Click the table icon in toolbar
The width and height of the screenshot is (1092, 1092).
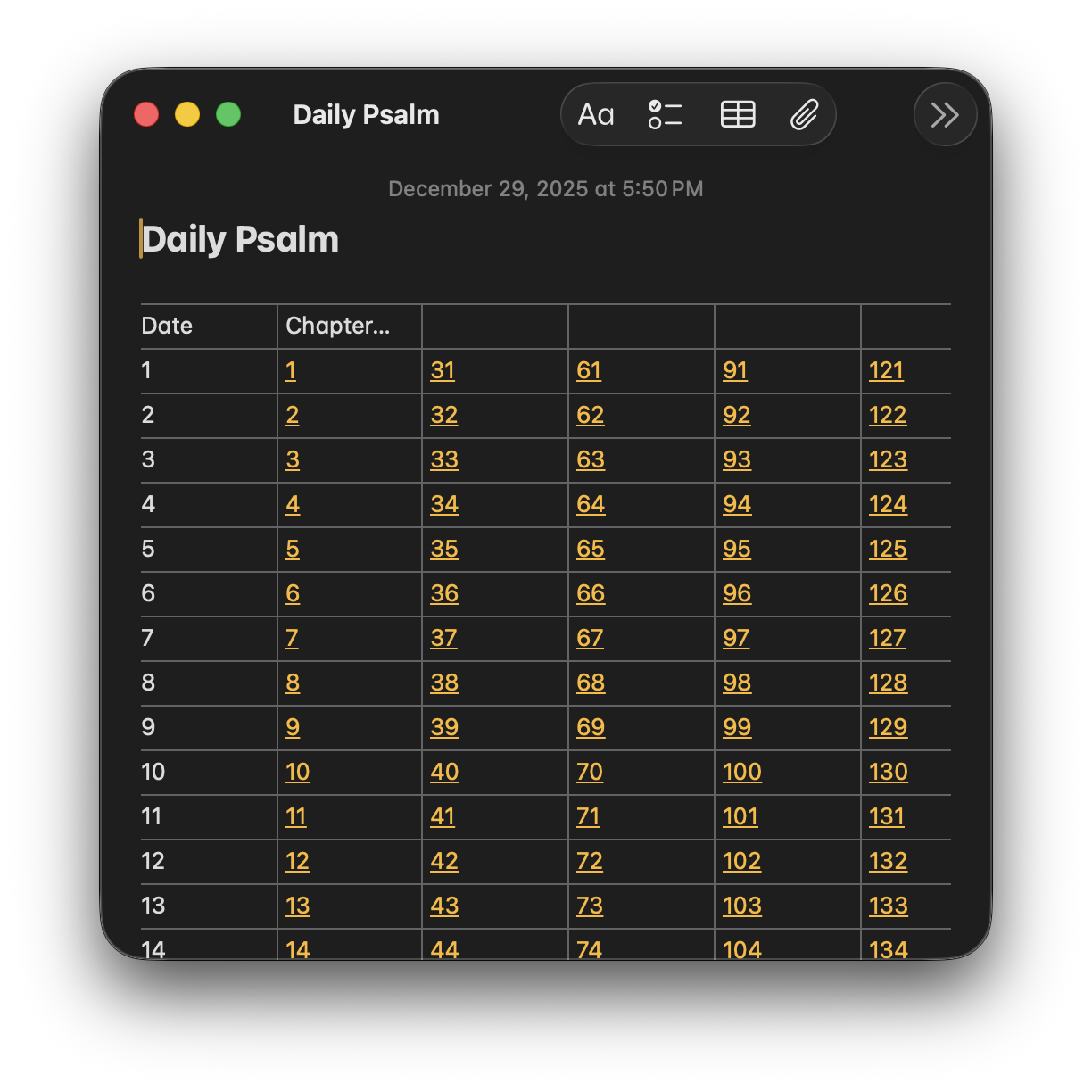pos(738,115)
